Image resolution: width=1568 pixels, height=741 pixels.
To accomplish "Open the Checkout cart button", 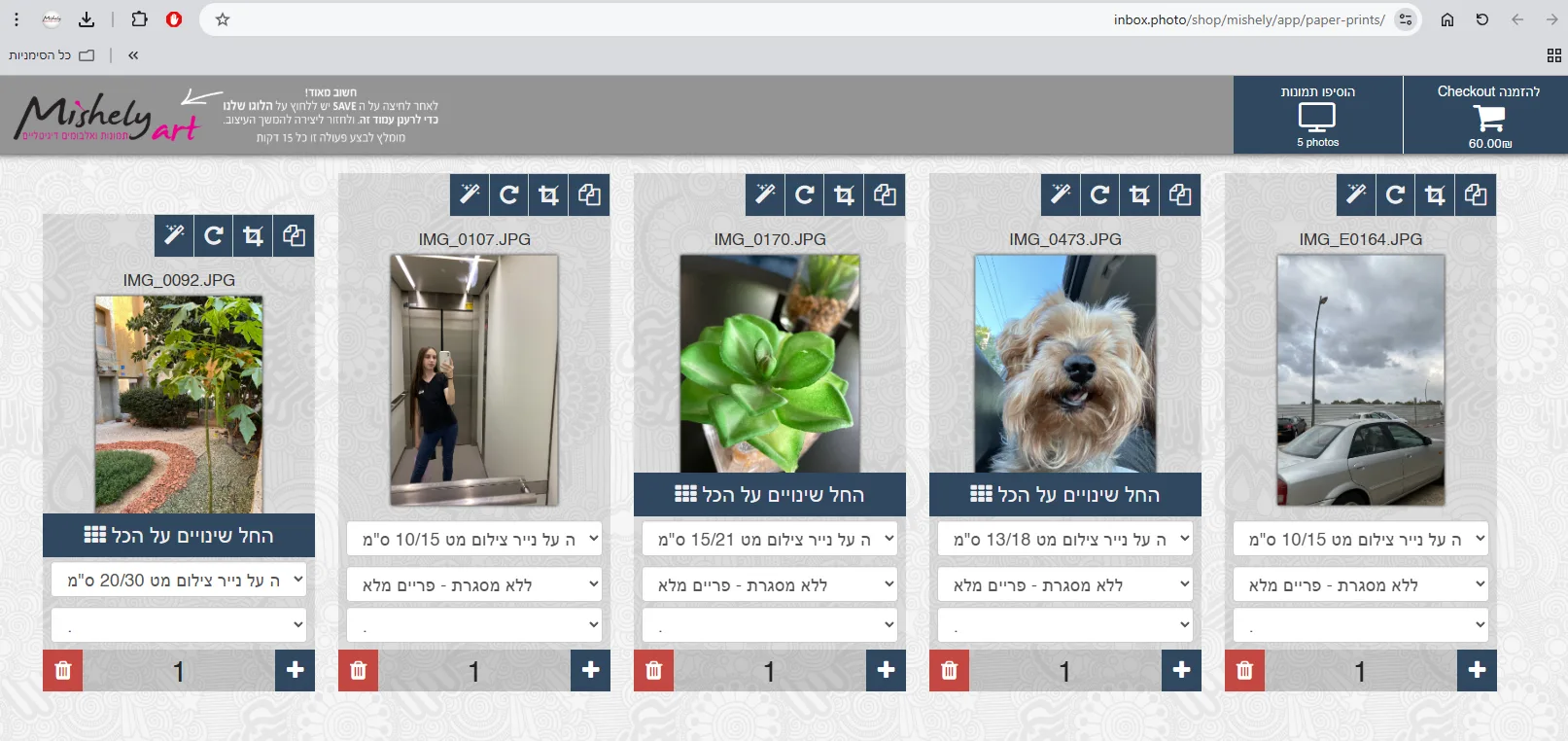I will click(x=1486, y=116).
